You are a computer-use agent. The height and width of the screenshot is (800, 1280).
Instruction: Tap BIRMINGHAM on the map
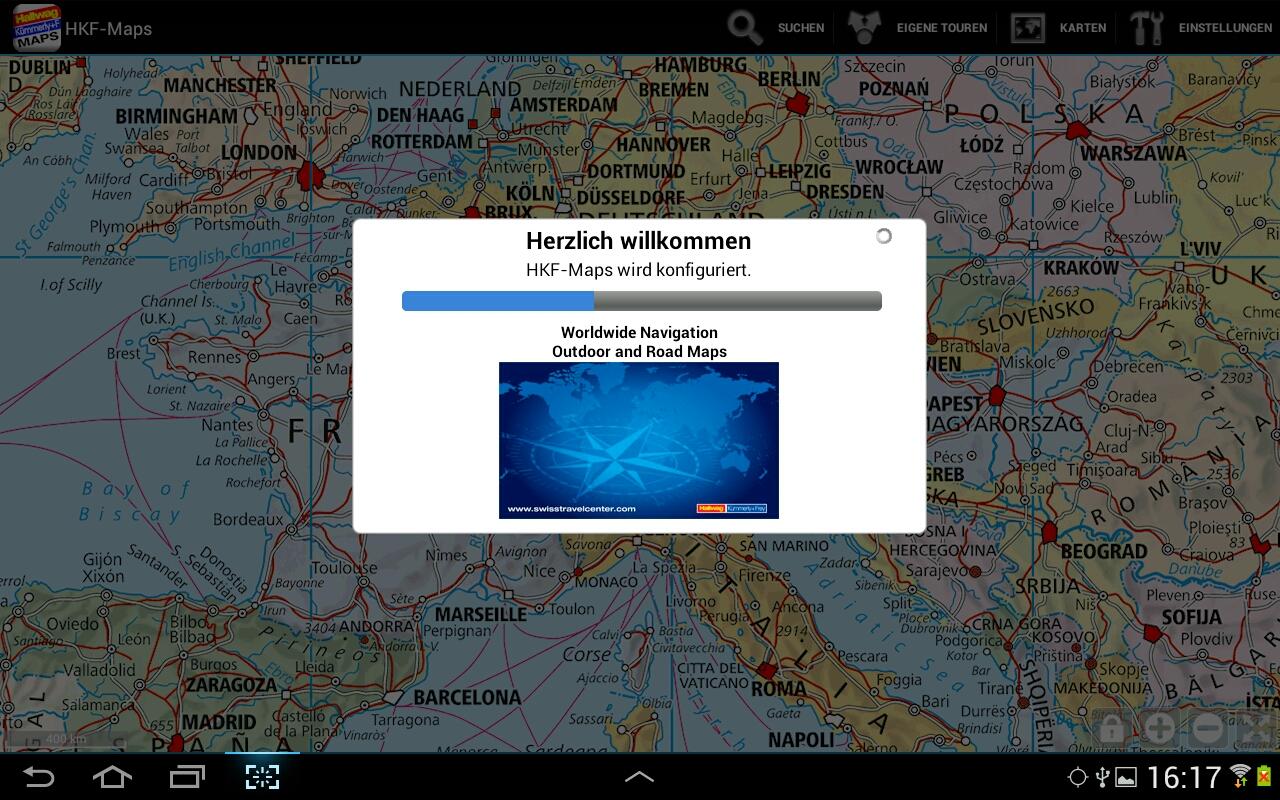pos(176,116)
